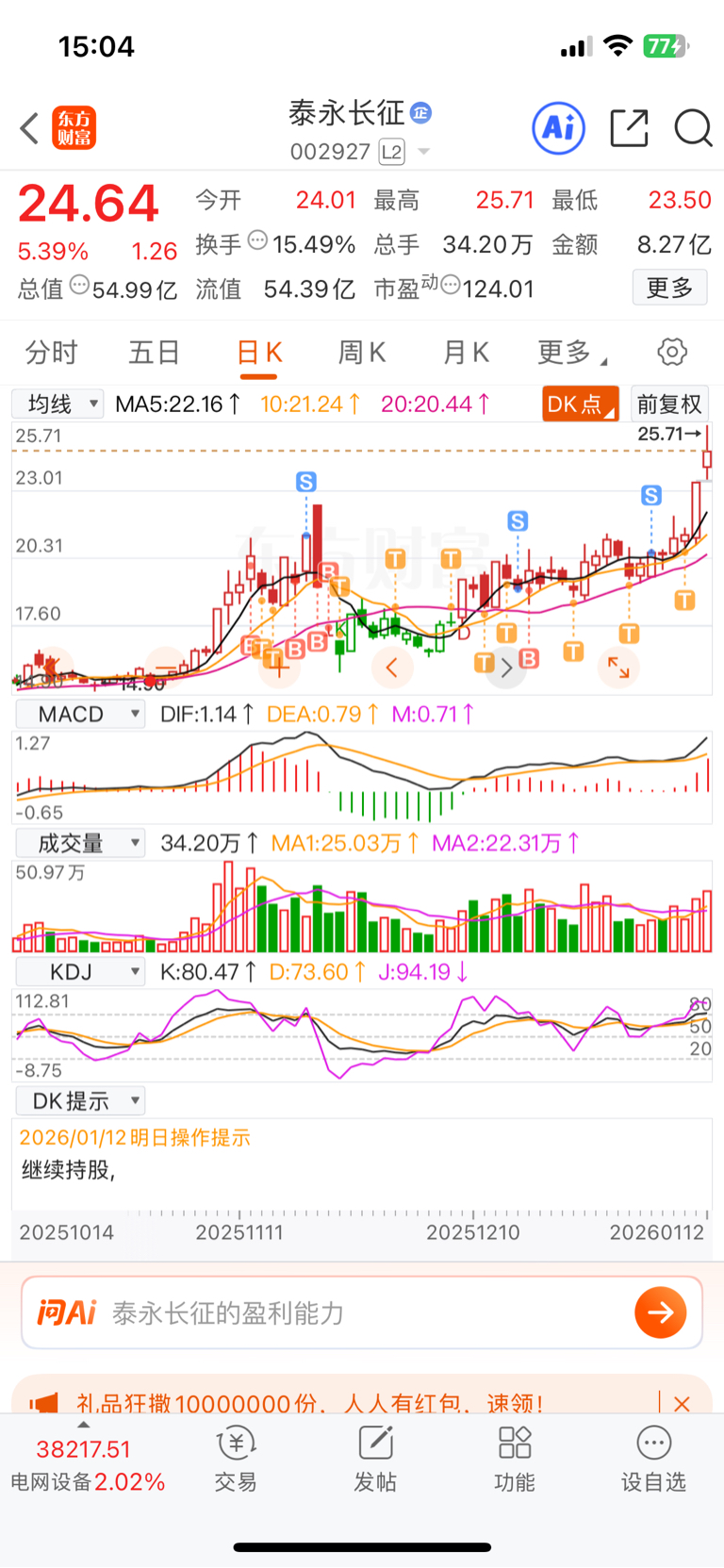Screen dimensions: 724x1568
Task: Tap the chart scroll-right arrow button
Action: pyautogui.click(x=506, y=668)
